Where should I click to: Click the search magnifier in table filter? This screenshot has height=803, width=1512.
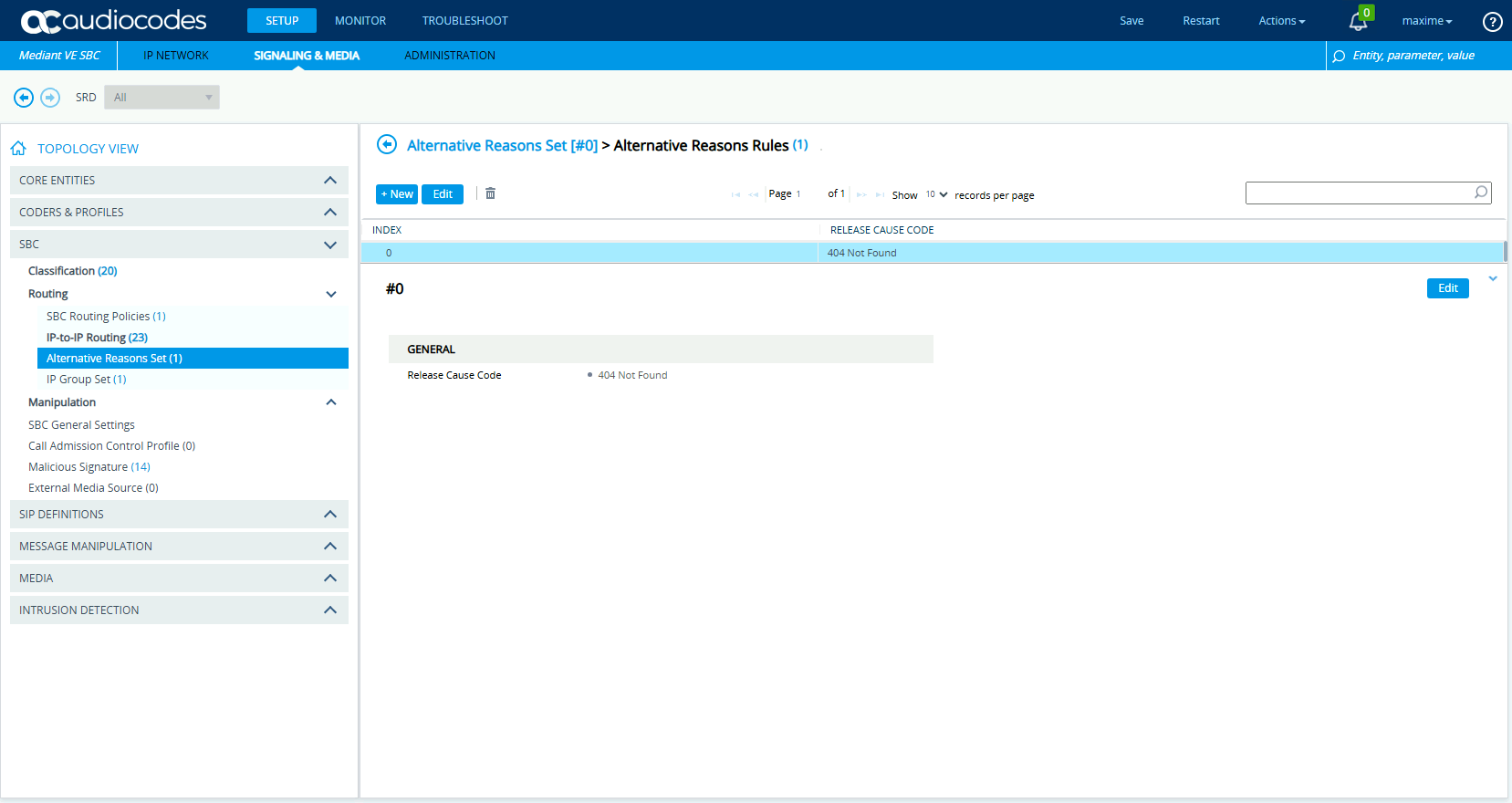pos(1480,193)
